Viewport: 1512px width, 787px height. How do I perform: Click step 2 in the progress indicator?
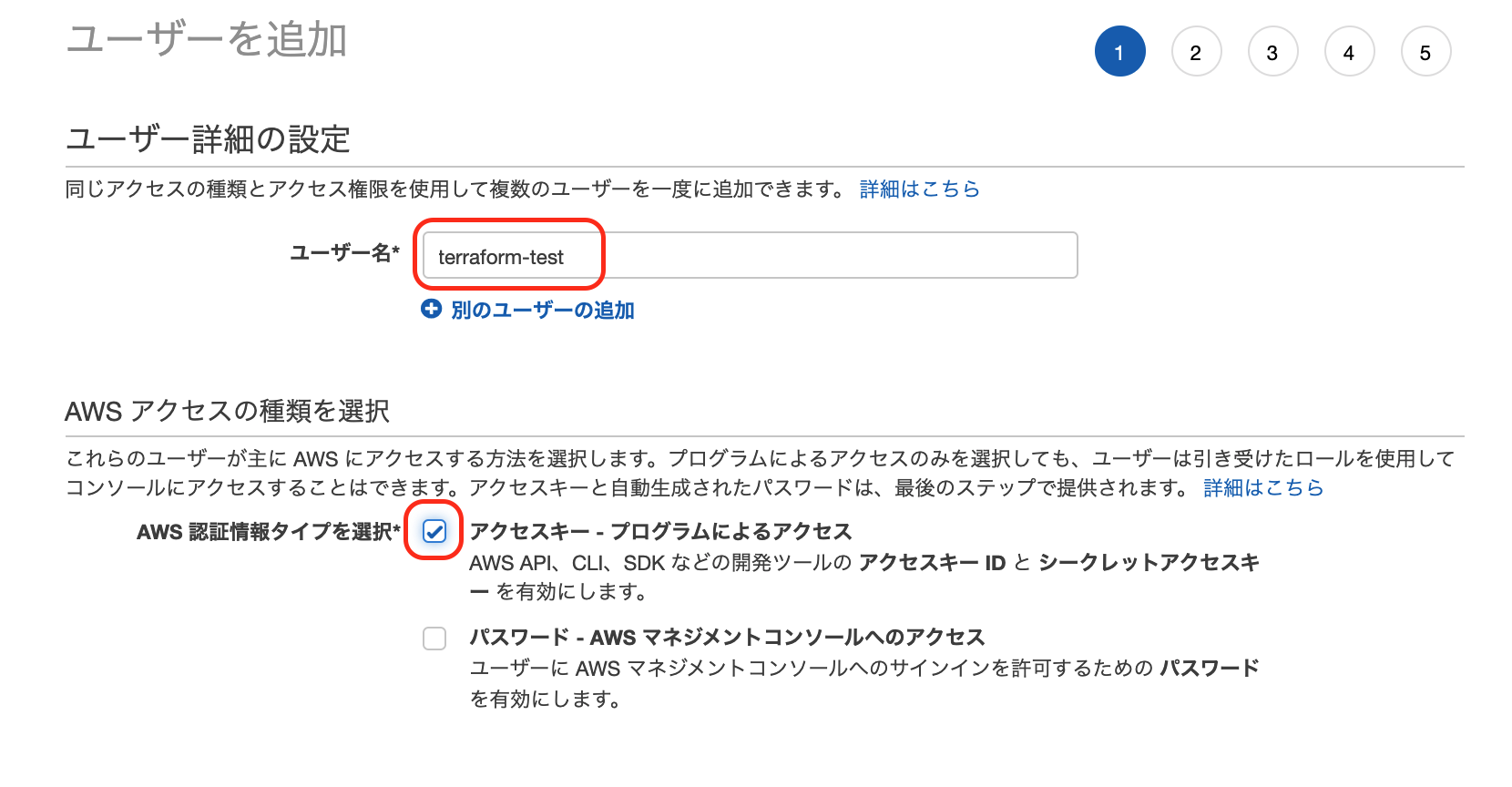click(1196, 51)
